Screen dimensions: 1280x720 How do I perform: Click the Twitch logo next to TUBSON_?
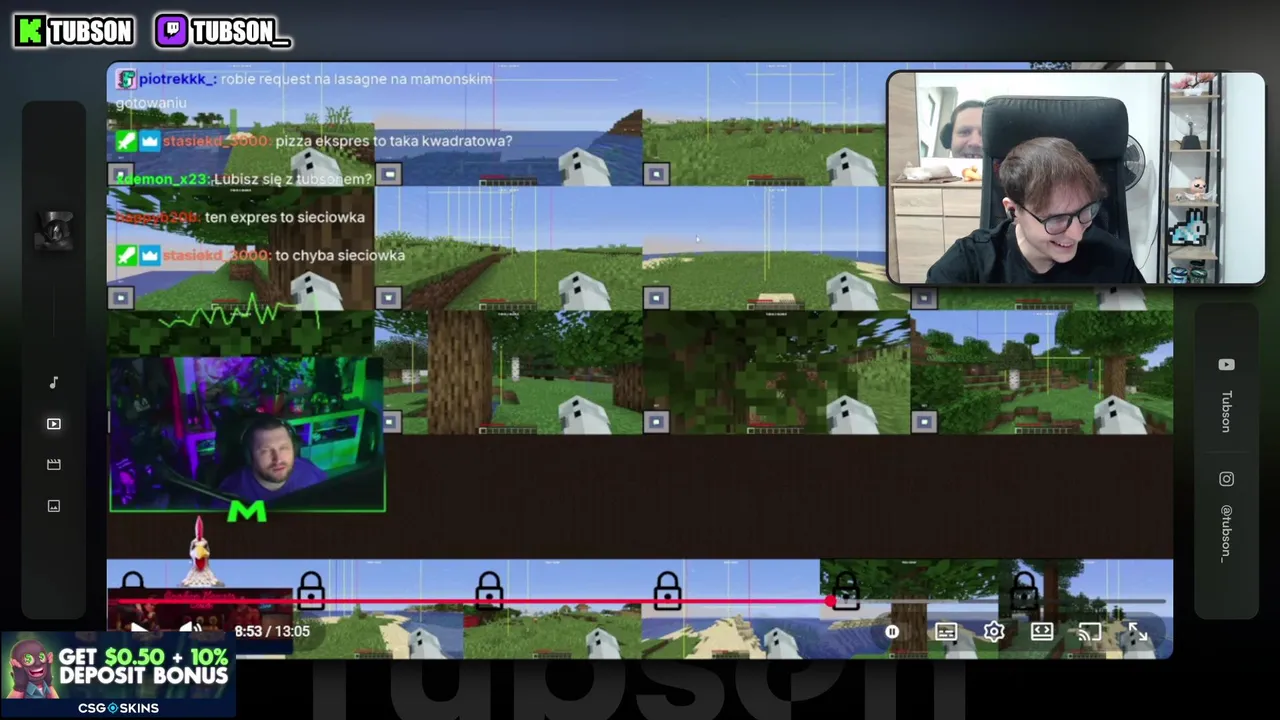point(171,31)
